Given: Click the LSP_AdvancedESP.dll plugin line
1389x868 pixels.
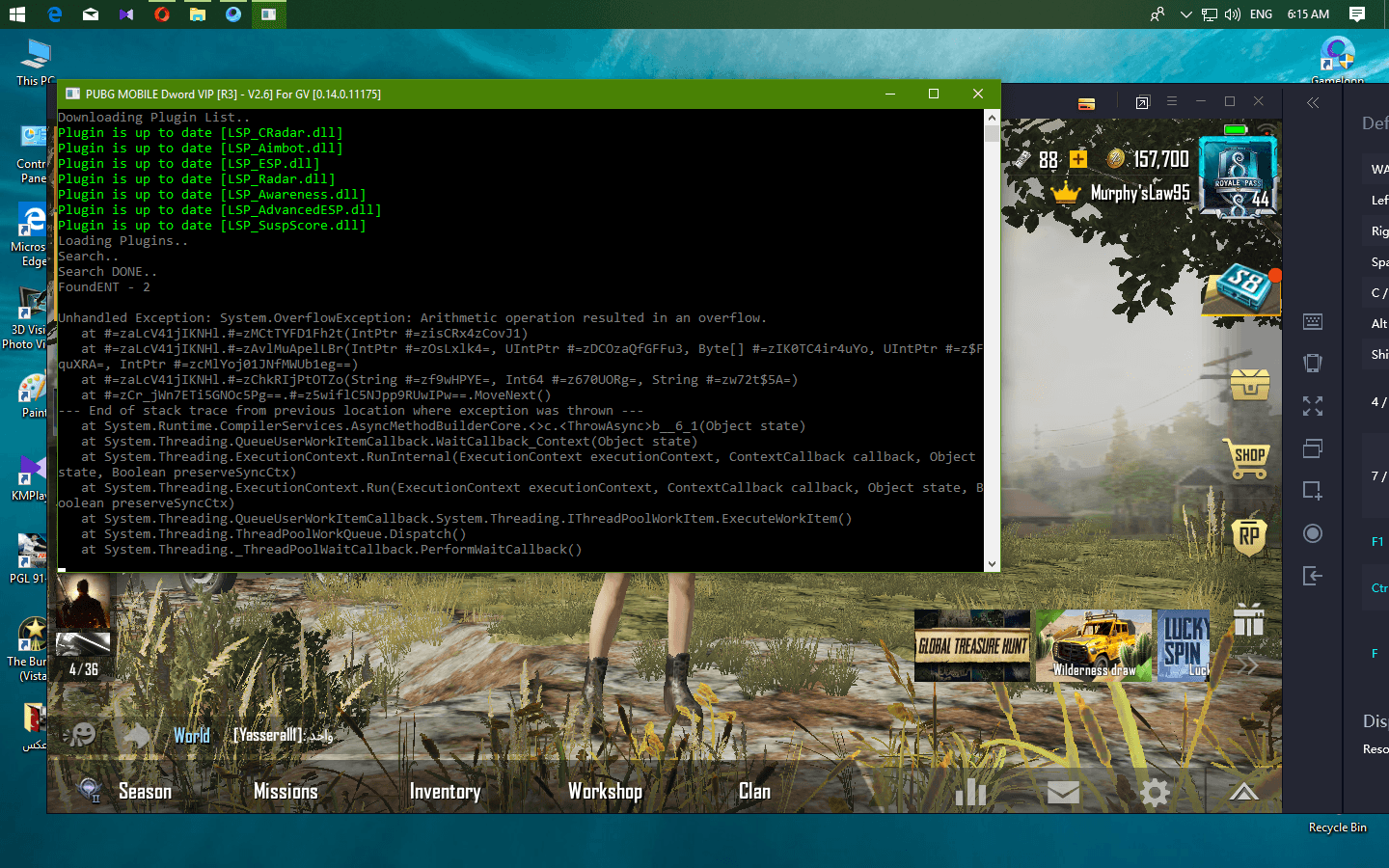Looking at the screenshot, I should (x=219, y=210).
